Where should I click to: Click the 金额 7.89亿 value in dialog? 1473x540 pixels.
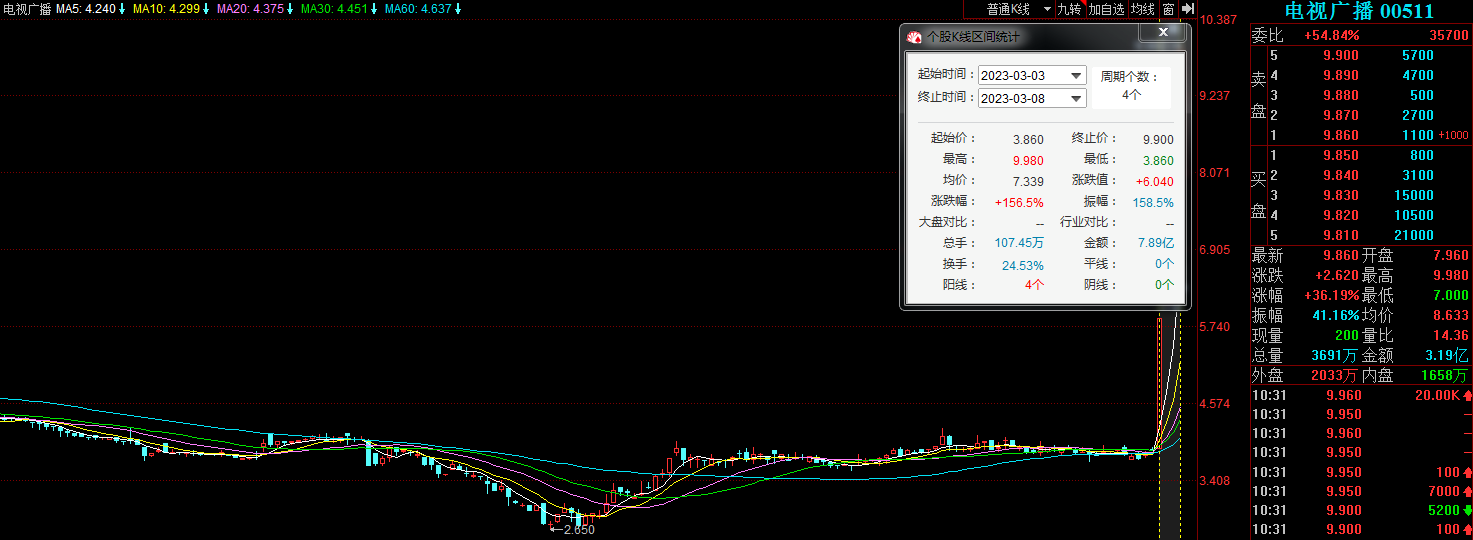(1155, 243)
